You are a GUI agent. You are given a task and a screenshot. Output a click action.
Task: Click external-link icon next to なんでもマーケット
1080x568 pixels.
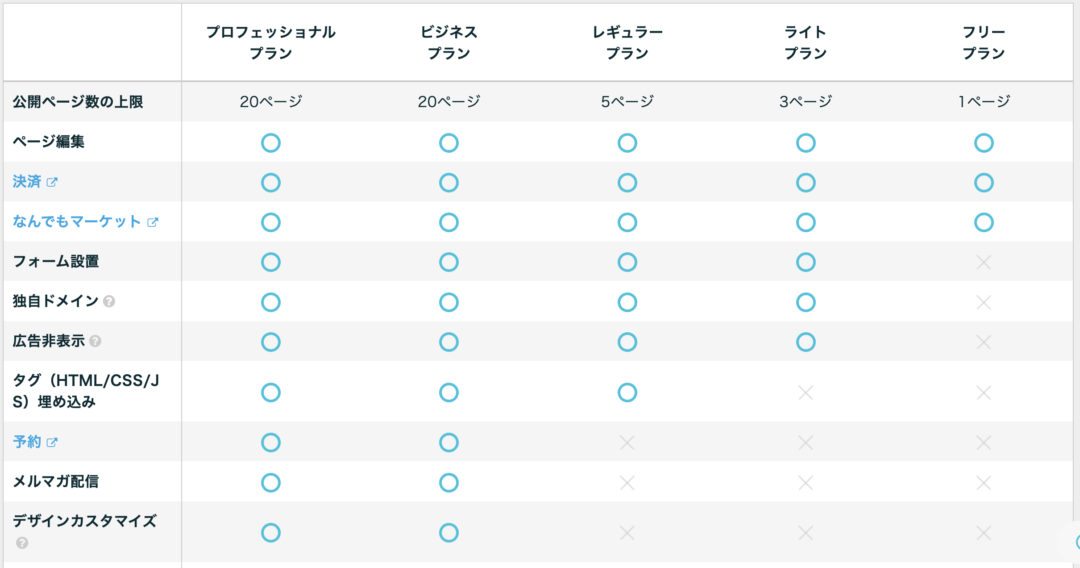tap(153, 222)
